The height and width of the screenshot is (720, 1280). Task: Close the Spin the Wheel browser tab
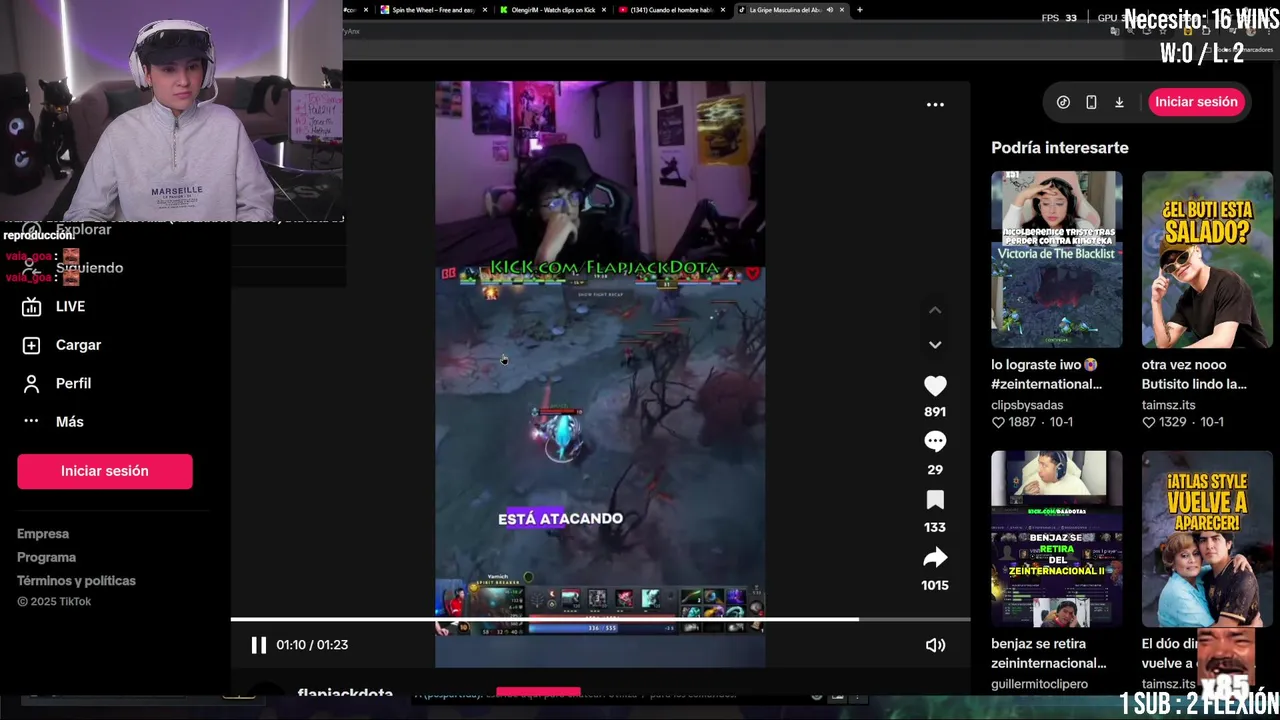pyautogui.click(x=485, y=10)
